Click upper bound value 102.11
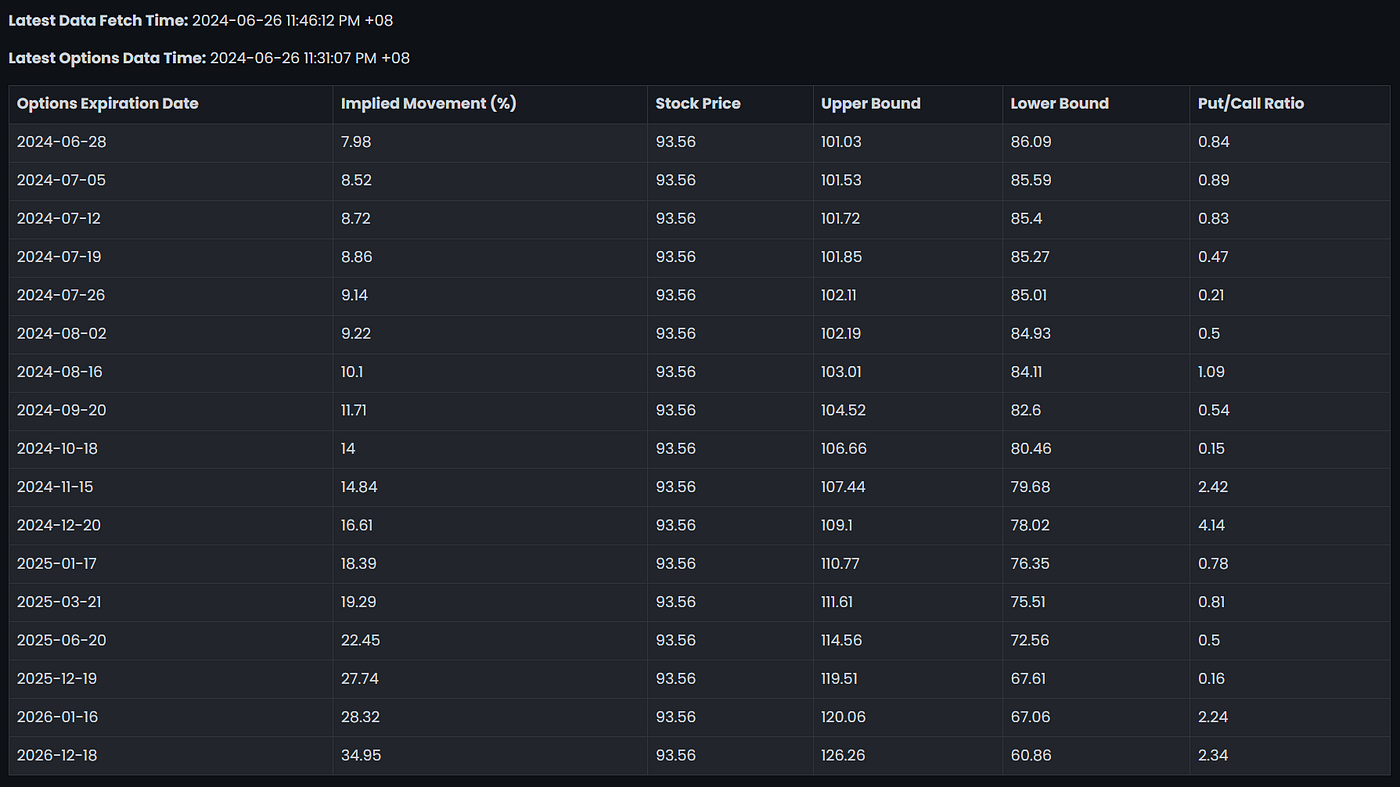Viewport: 1400px width, 787px height. tap(840, 295)
